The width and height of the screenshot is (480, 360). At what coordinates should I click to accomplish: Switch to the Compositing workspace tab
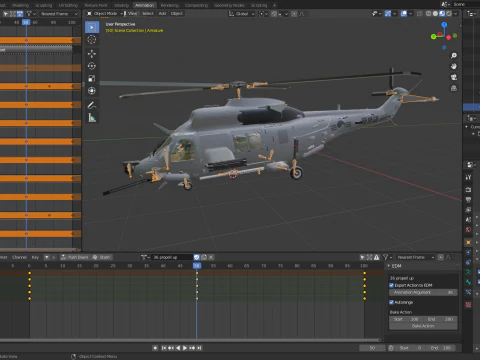click(x=196, y=5)
